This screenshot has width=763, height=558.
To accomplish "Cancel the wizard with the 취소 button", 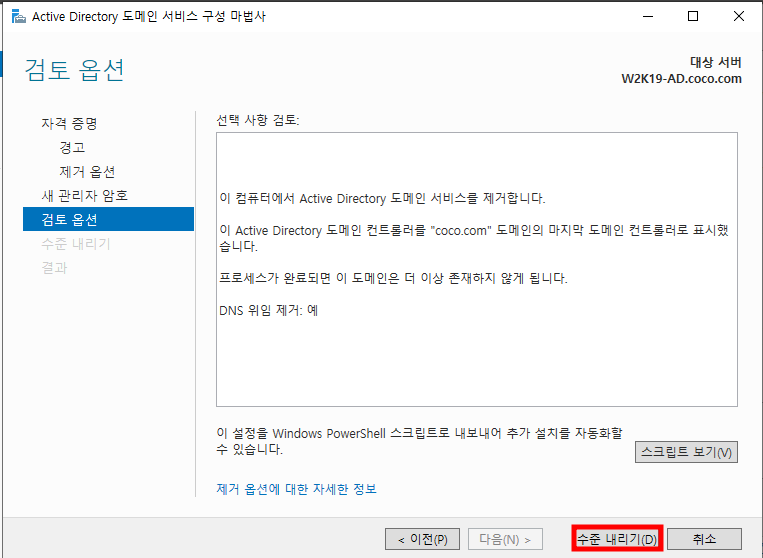I will [704, 539].
